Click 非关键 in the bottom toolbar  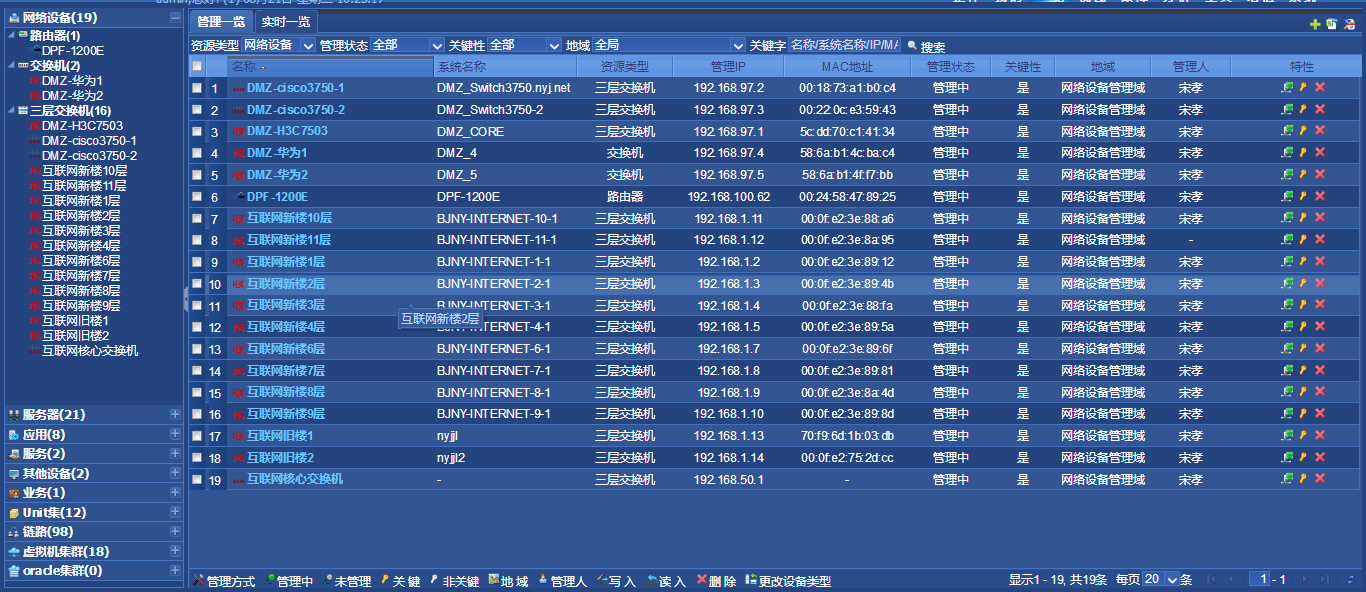(454, 581)
